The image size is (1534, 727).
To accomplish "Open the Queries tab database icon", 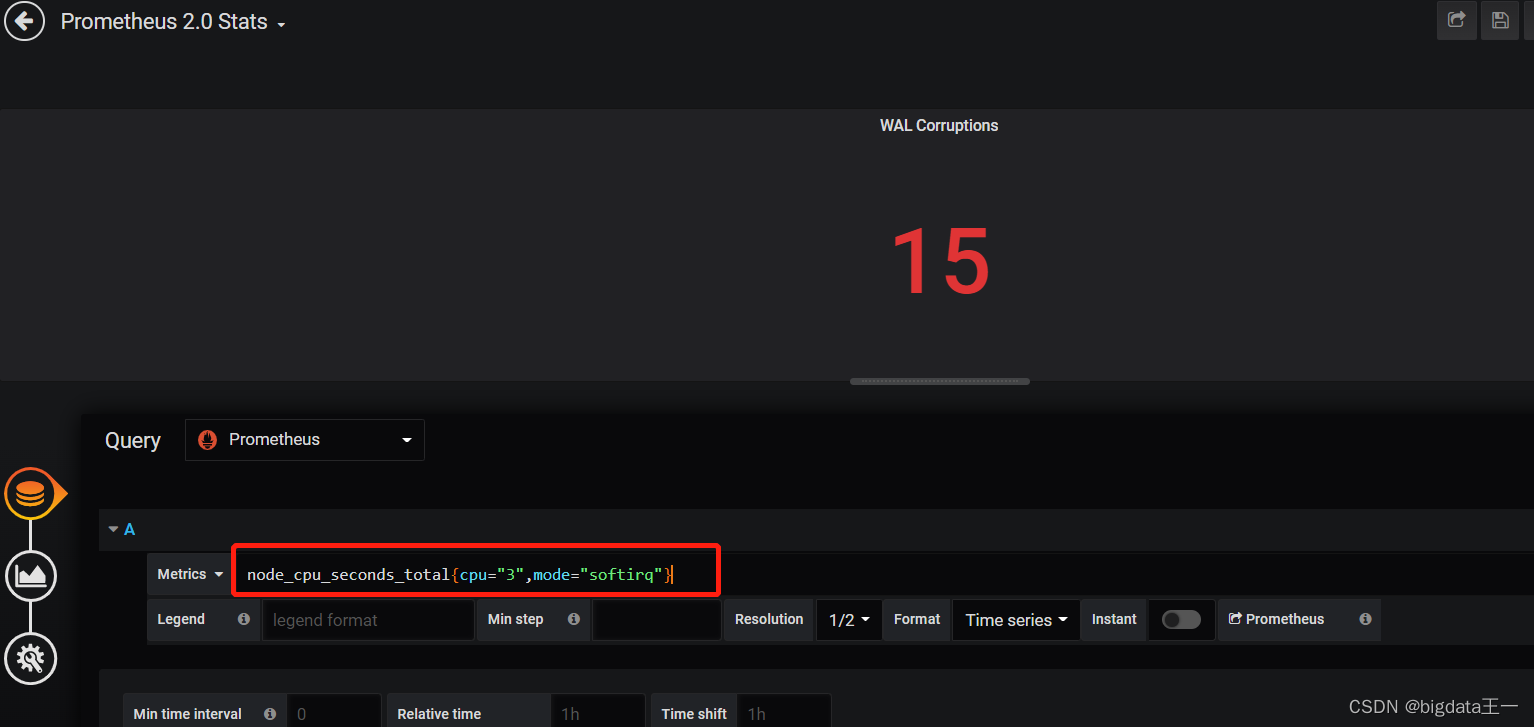I will [31, 493].
